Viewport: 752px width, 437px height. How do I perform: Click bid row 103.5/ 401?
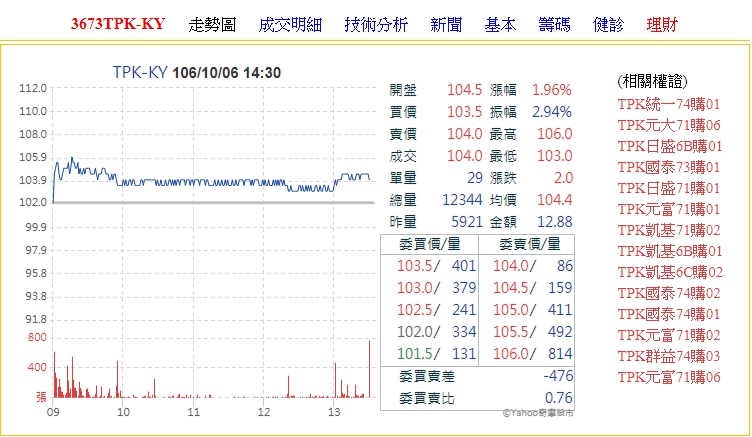pos(436,266)
